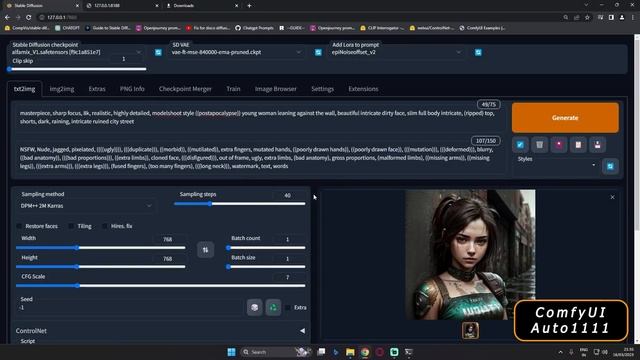Click into the positive prompt text box
This screenshot has height=360, width=640.
(258, 118)
